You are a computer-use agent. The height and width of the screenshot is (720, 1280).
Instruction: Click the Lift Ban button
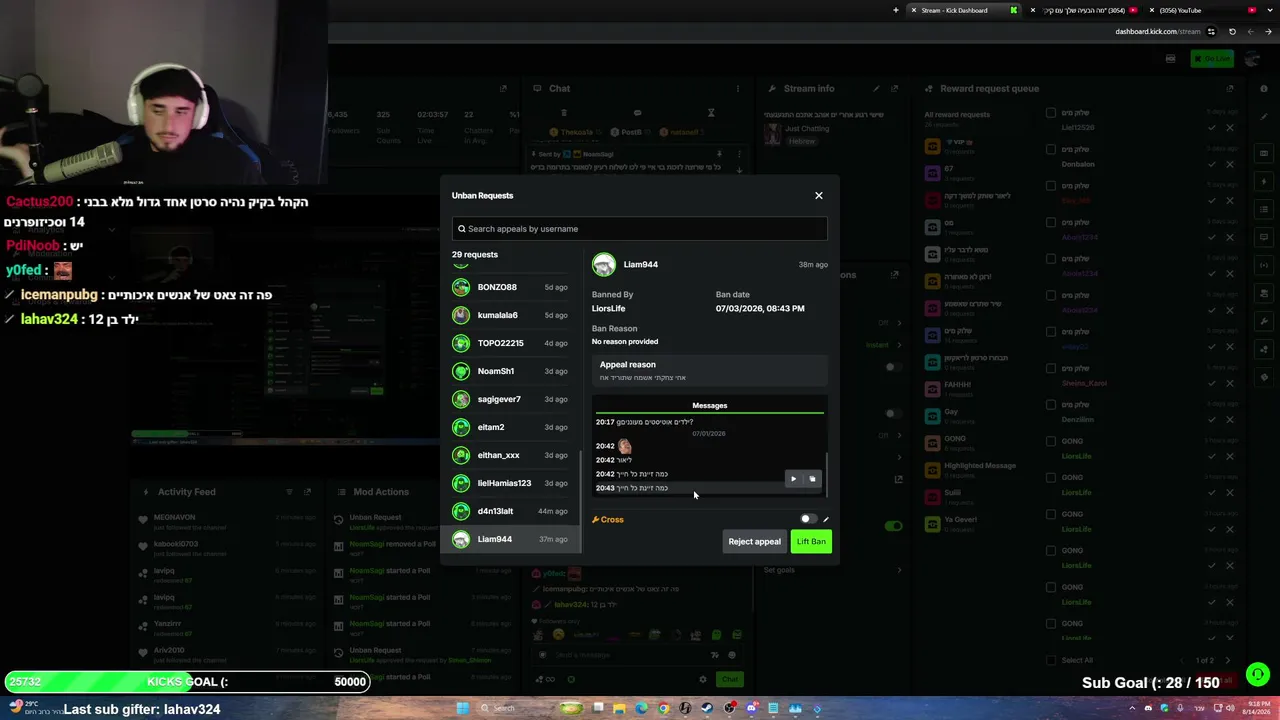[811, 542]
